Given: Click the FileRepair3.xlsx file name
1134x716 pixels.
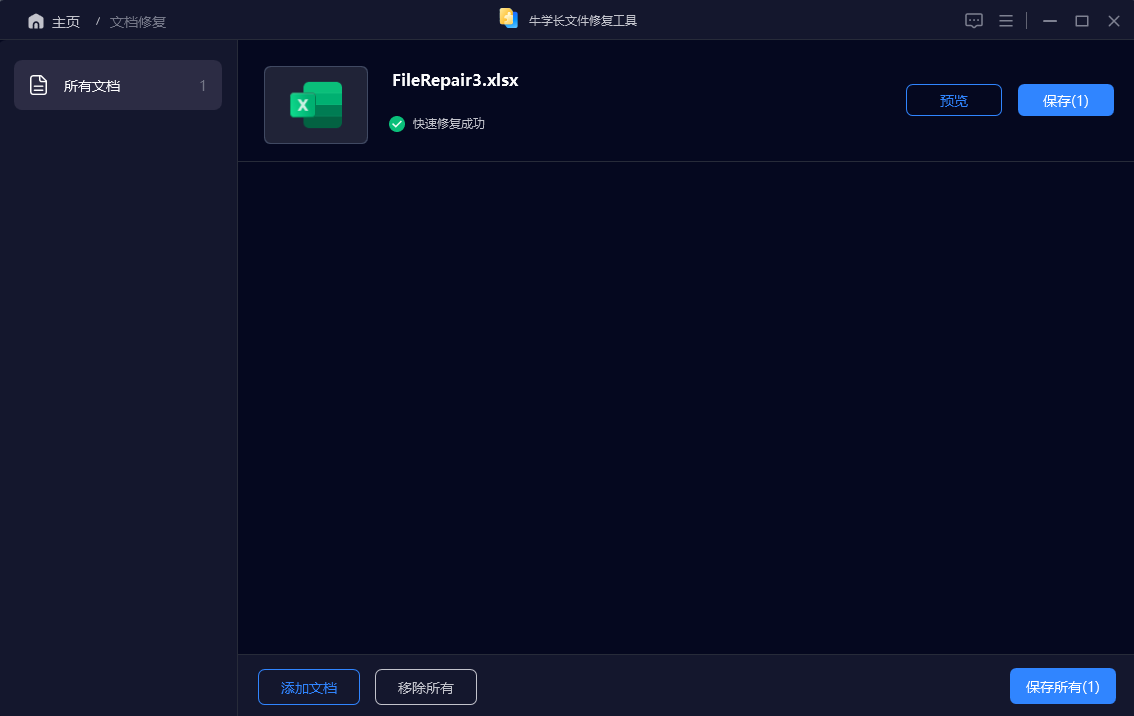Looking at the screenshot, I should (x=455, y=80).
